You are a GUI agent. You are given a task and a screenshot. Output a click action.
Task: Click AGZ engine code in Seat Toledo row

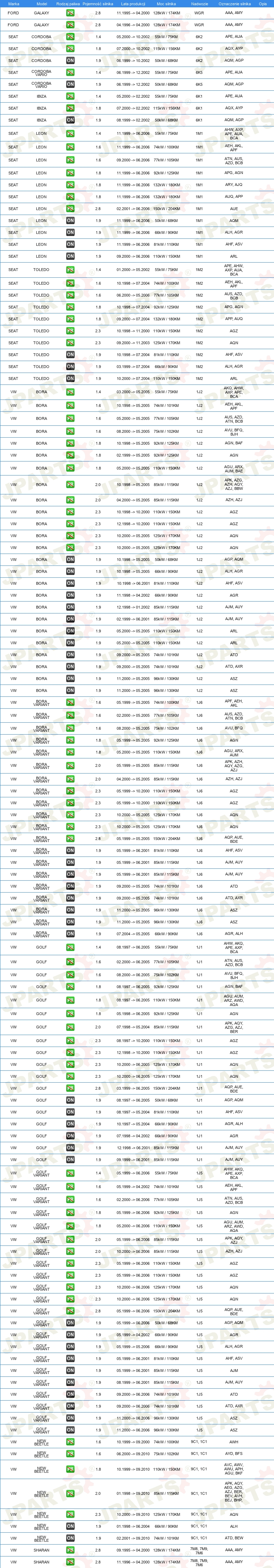(234, 331)
